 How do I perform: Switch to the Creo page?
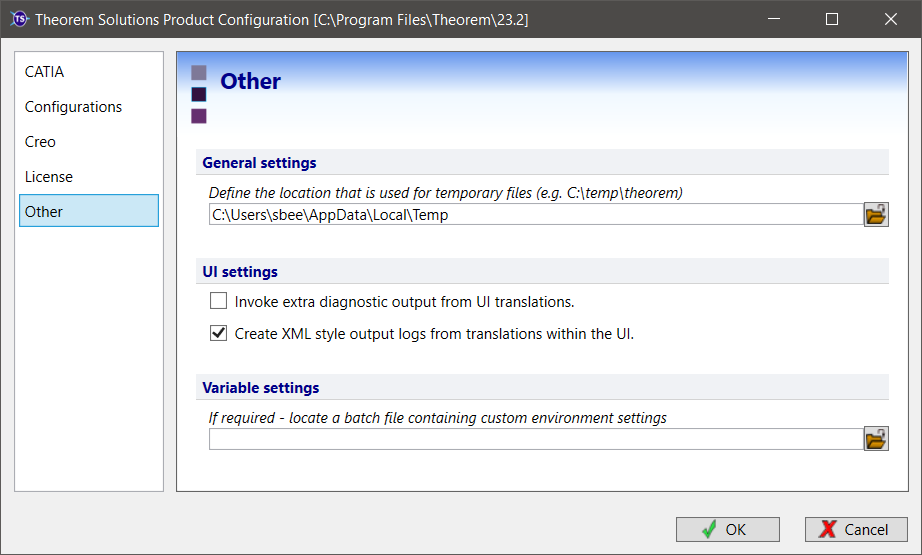89,142
